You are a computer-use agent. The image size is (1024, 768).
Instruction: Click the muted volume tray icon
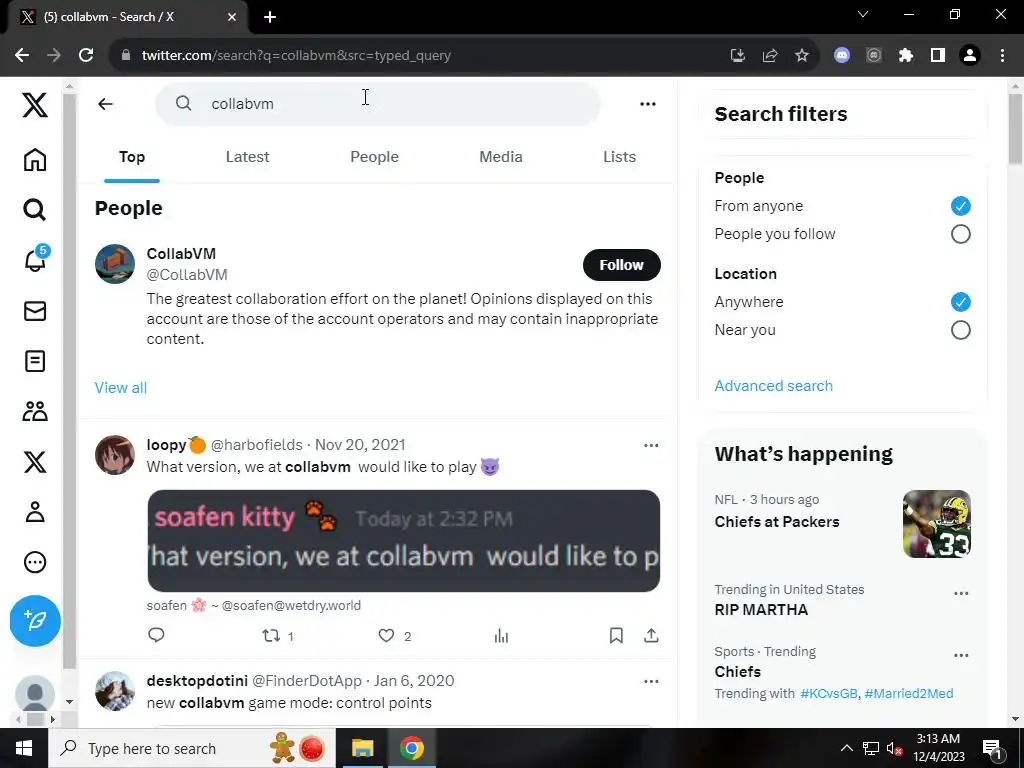[x=895, y=748]
